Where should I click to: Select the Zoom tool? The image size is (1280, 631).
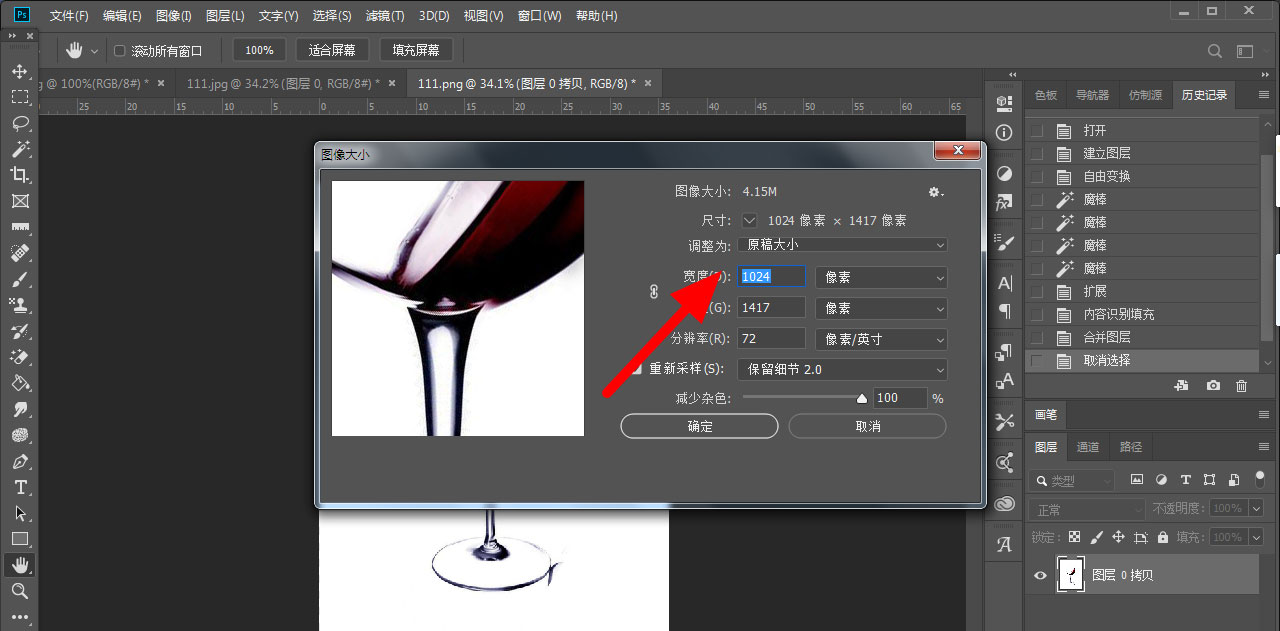20,591
